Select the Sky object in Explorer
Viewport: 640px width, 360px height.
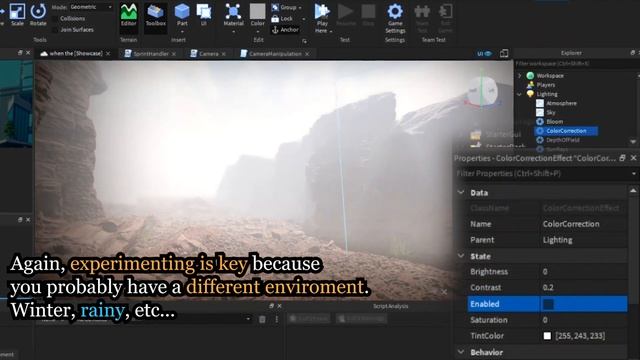point(551,112)
